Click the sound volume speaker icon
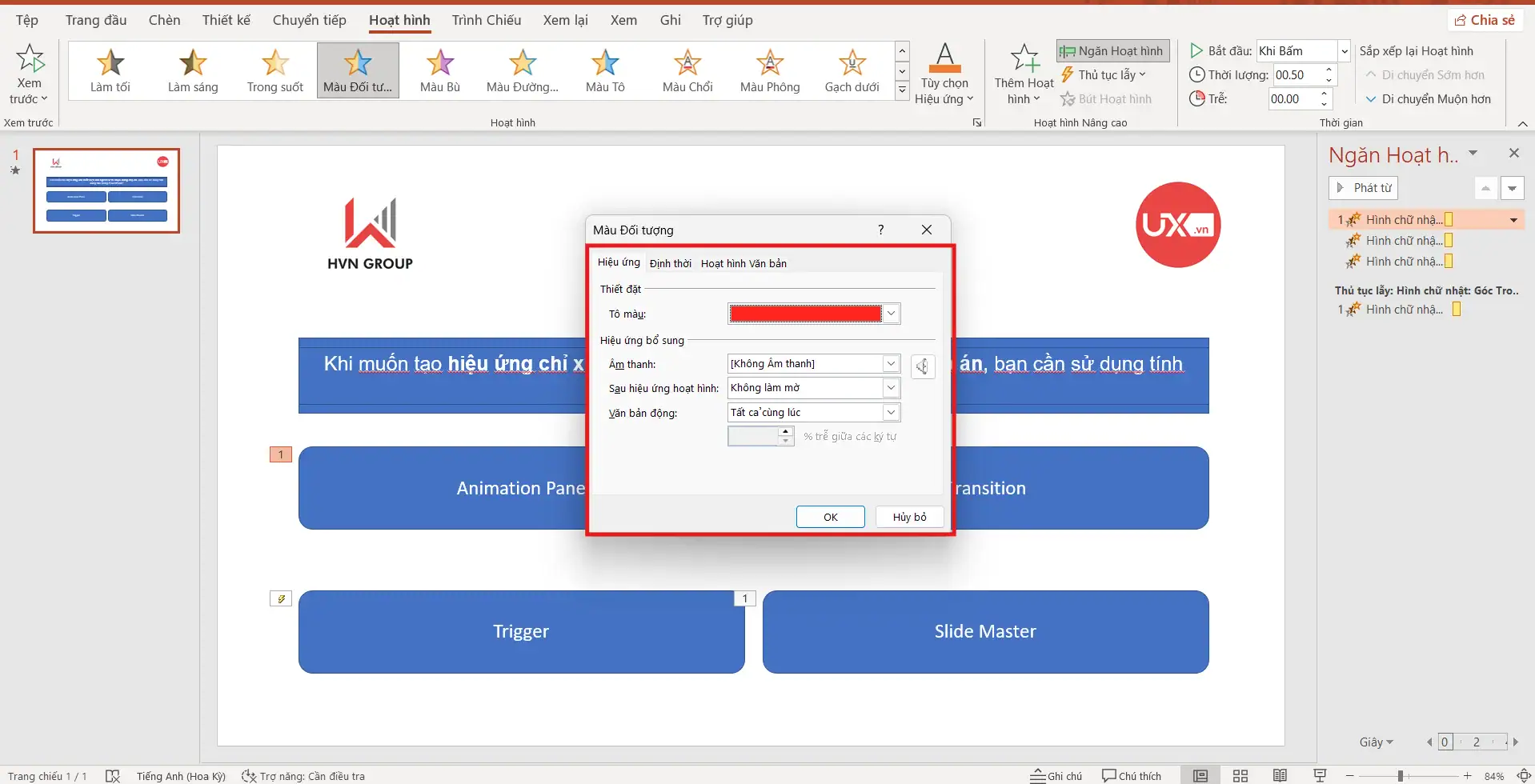This screenshot has height=784, width=1535. [923, 366]
